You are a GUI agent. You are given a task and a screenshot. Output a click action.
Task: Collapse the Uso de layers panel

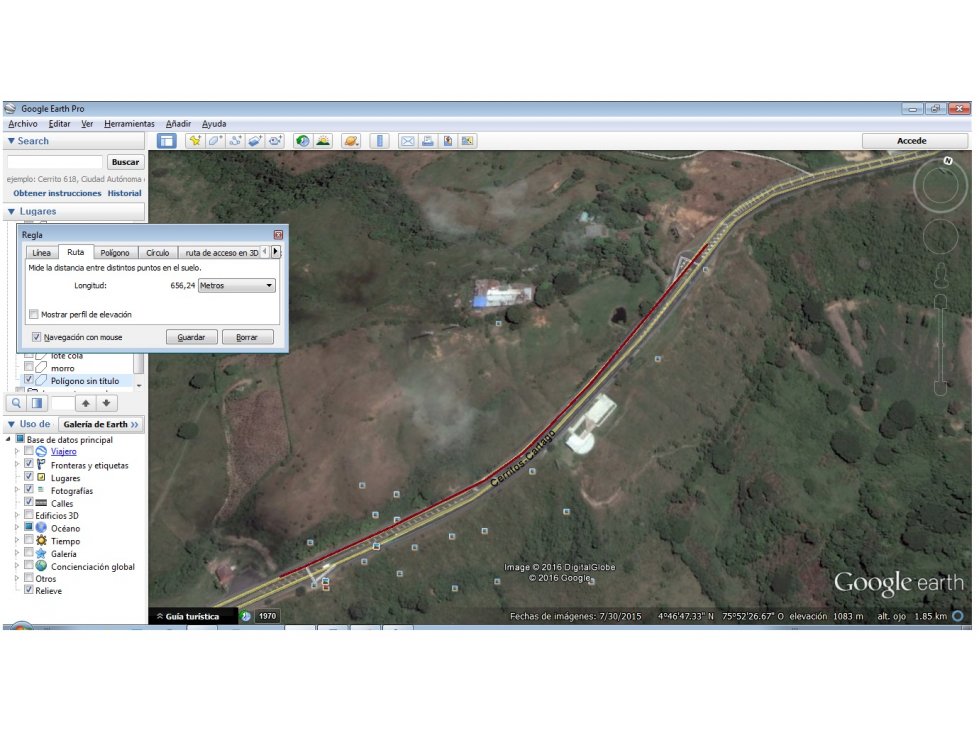(11, 424)
